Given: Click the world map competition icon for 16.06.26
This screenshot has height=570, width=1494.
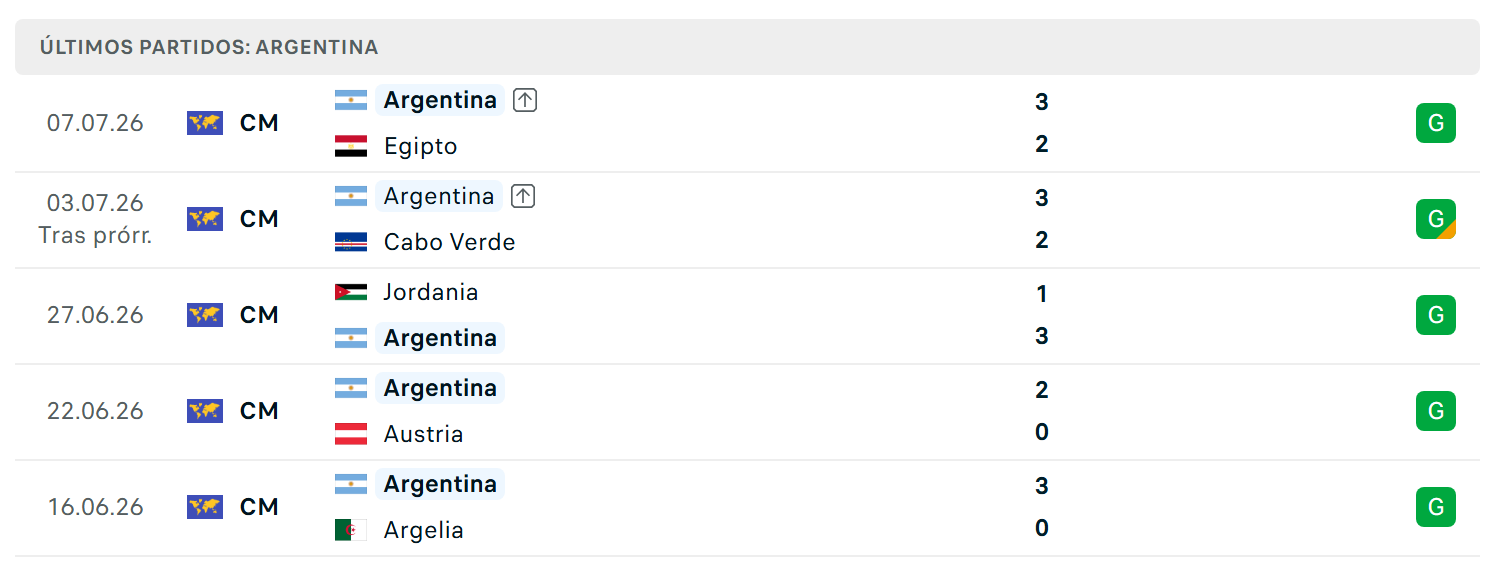Looking at the screenshot, I should pos(205,507).
